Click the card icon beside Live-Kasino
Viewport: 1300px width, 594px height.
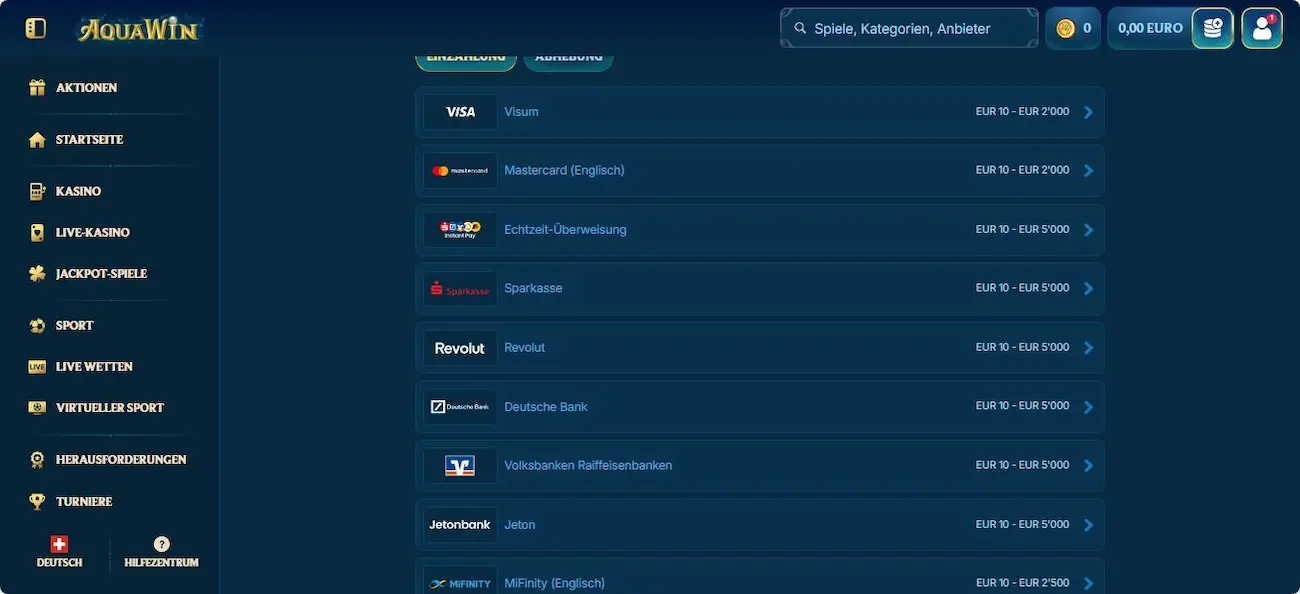click(x=37, y=233)
